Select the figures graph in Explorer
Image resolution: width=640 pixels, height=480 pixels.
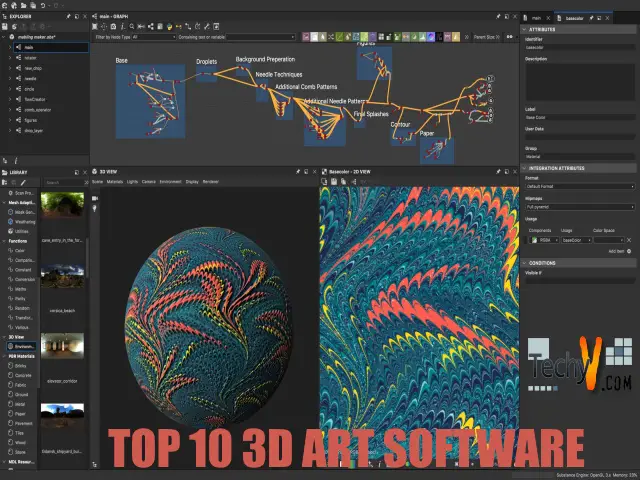pyautogui.click(x=31, y=120)
